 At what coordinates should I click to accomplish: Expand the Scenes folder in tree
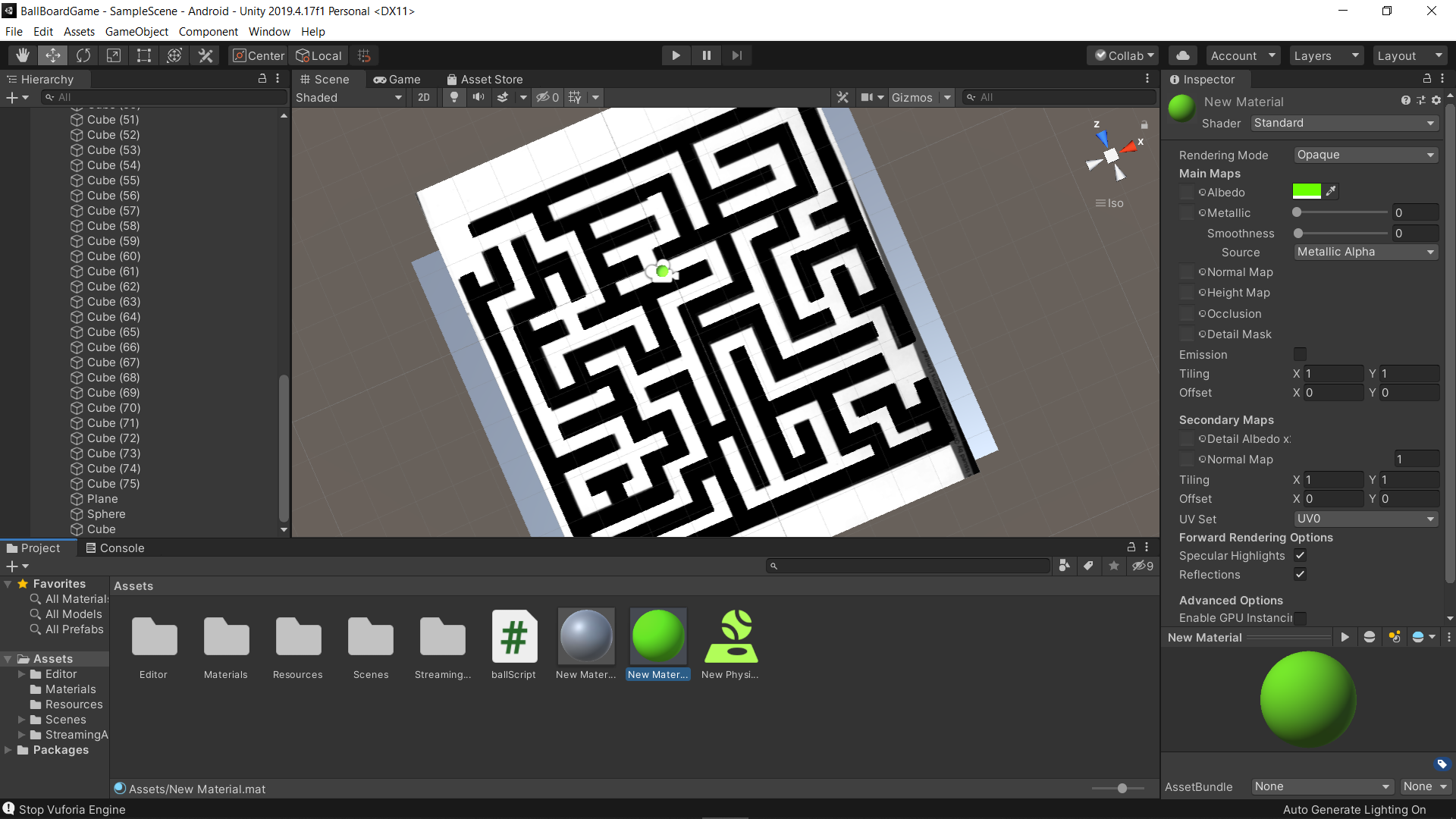click(x=22, y=720)
